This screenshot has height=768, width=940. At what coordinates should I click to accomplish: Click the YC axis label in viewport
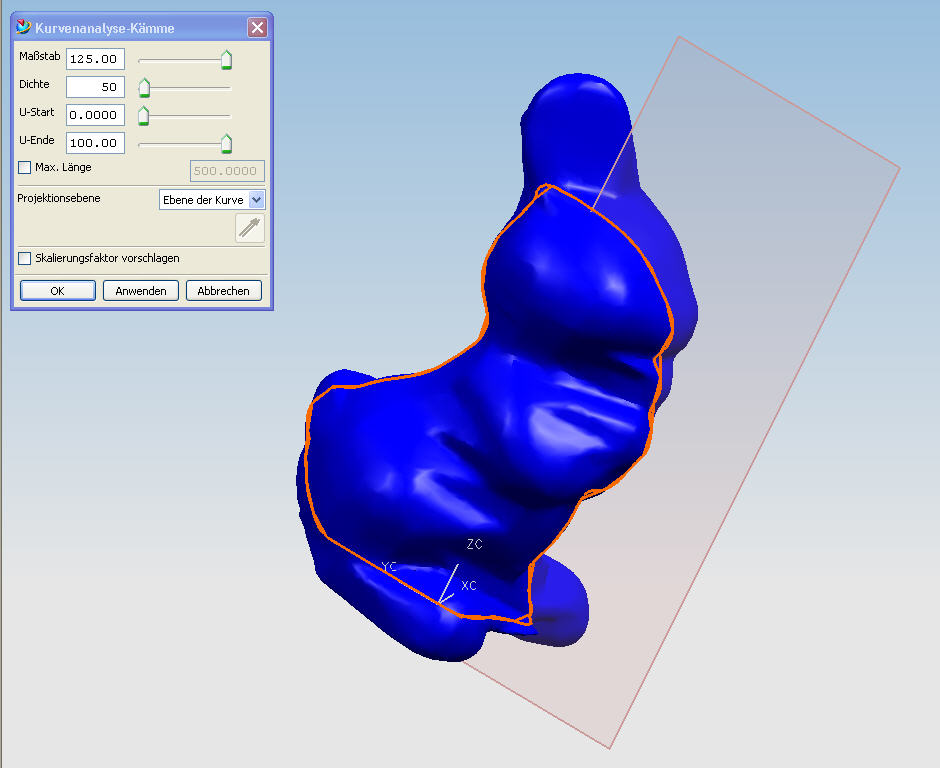pos(389,567)
